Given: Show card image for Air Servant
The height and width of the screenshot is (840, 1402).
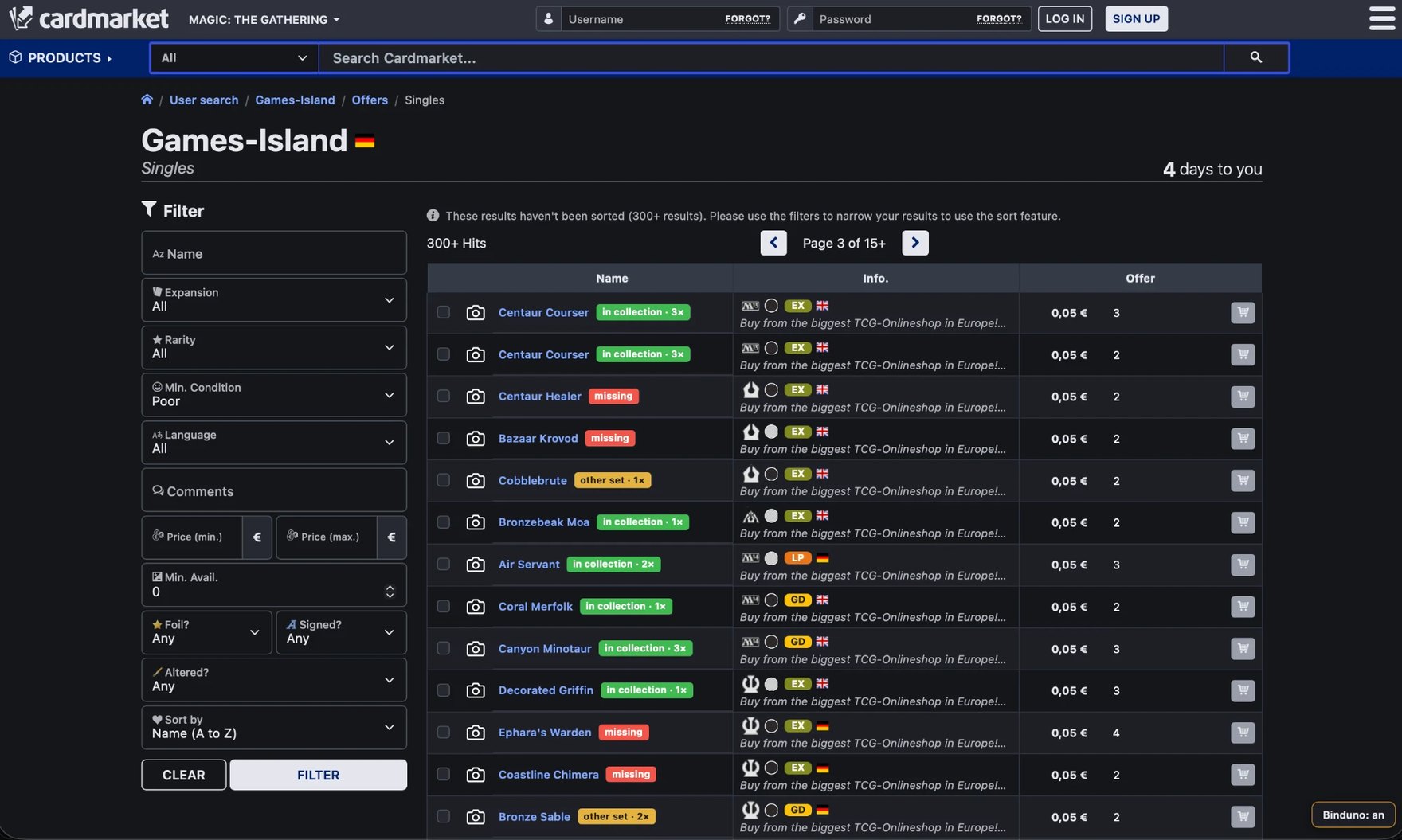Looking at the screenshot, I should [x=476, y=565].
